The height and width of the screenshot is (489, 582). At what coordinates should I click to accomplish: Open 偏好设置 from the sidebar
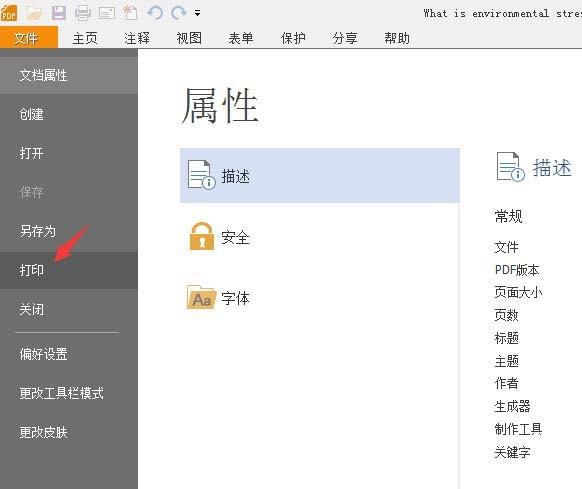[69, 354]
